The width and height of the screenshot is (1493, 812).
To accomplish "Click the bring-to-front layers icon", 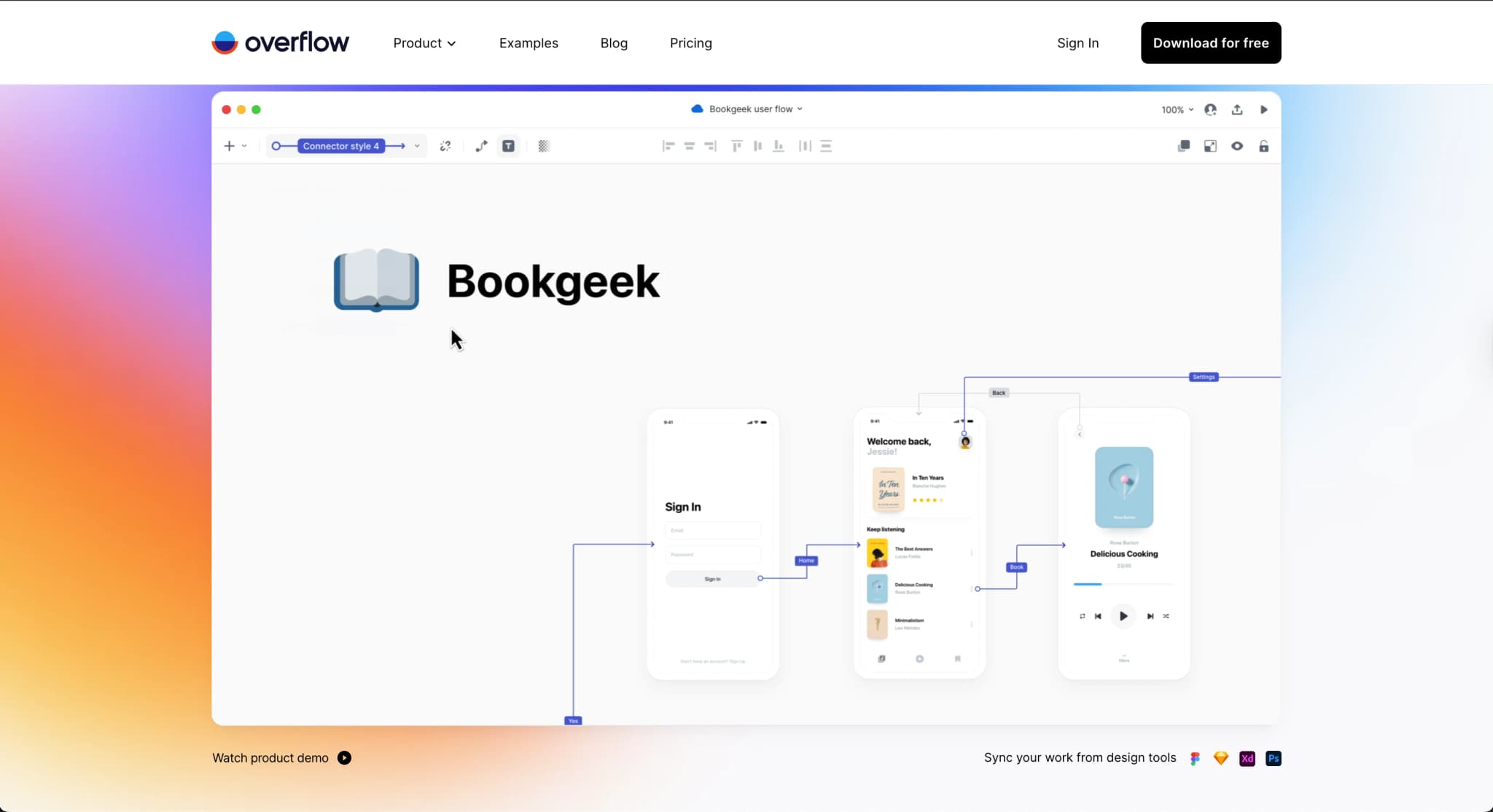I will [1184, 146].
